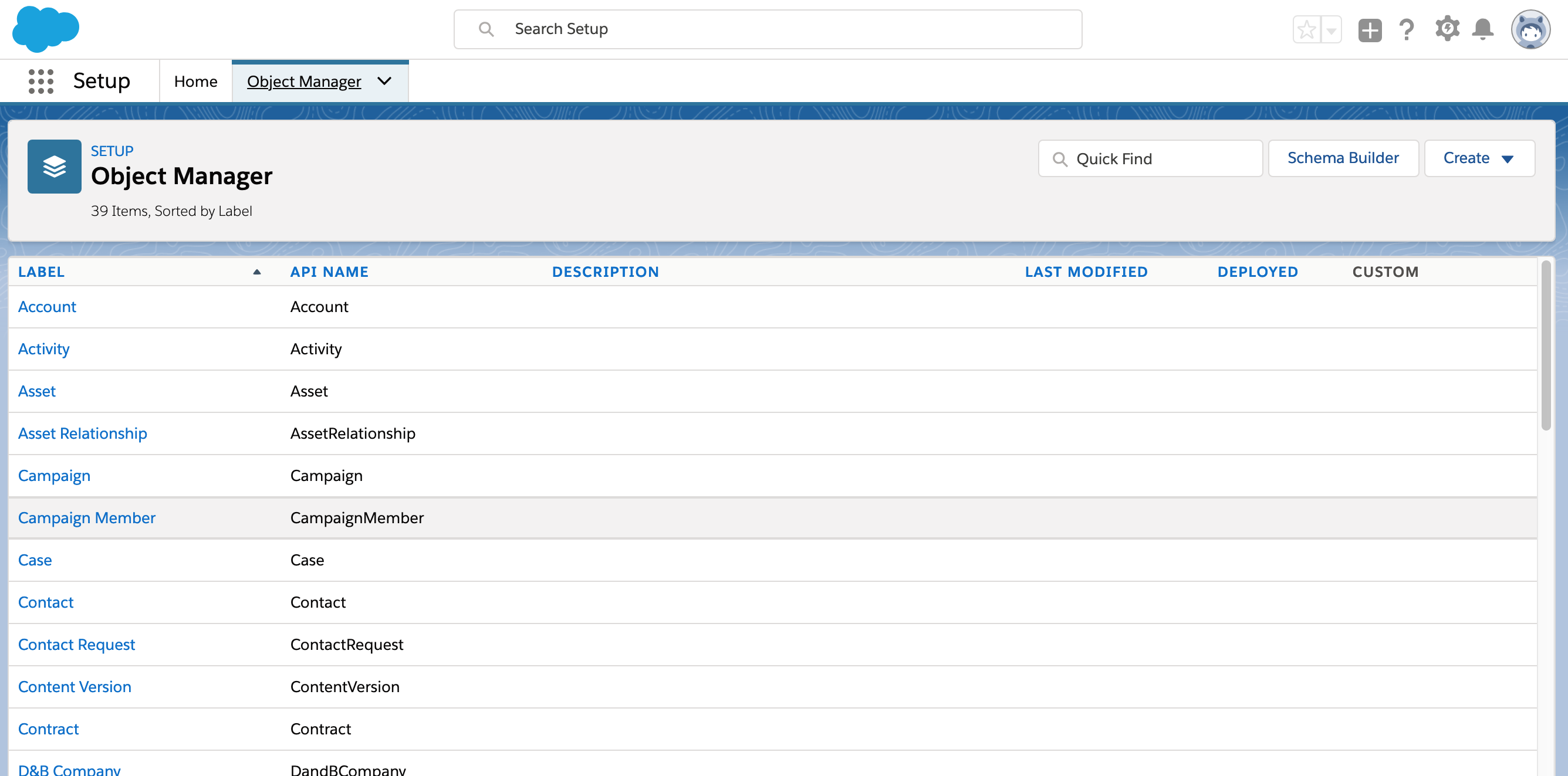Open the setup gear menu
1568x776 pixels.
pyautogui.click(x=1447, y=29)
